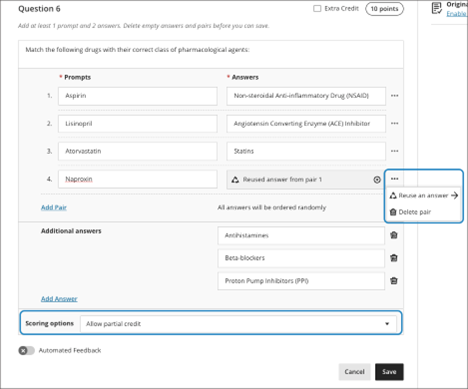
Task: Click the original content icon at top right
Action: (437, 8)
